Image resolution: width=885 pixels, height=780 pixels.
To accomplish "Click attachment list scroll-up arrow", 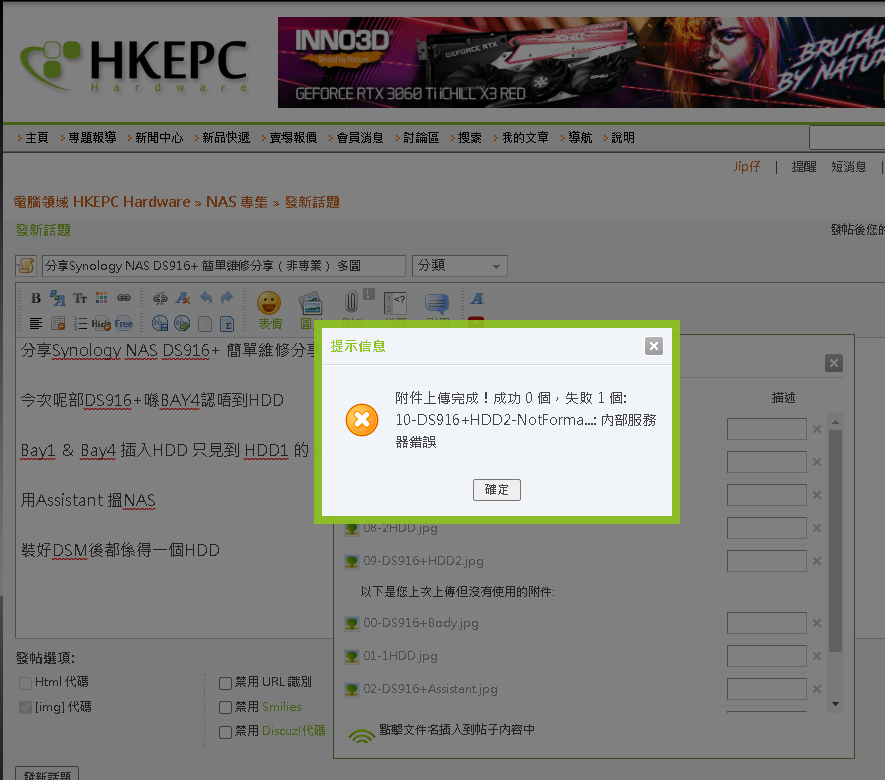I will [x=835, y=422].
